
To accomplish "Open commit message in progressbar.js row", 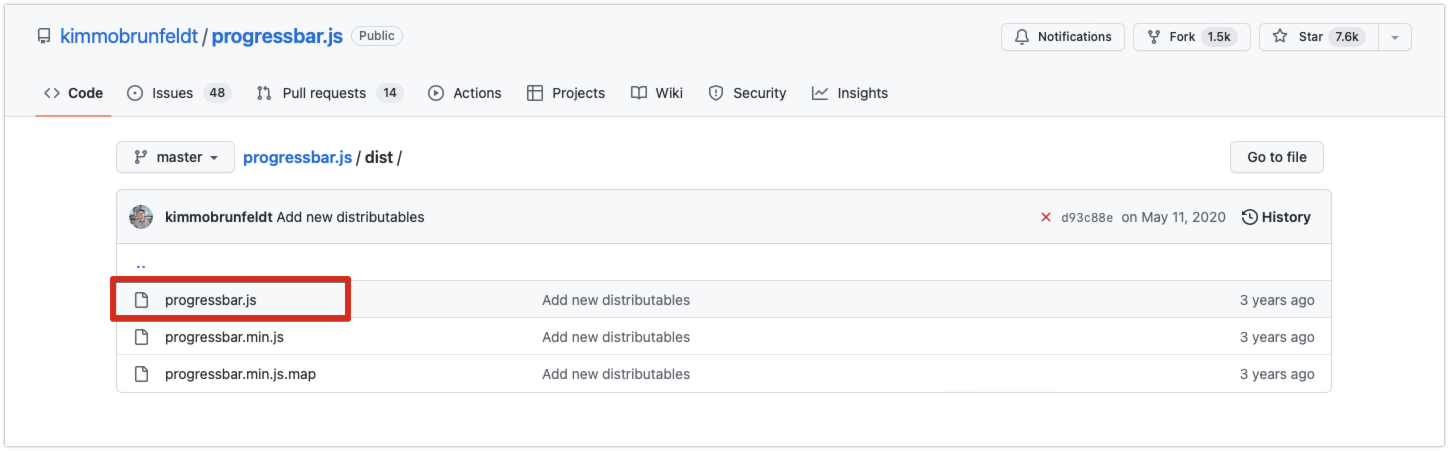I will click(x=616, y=300).
